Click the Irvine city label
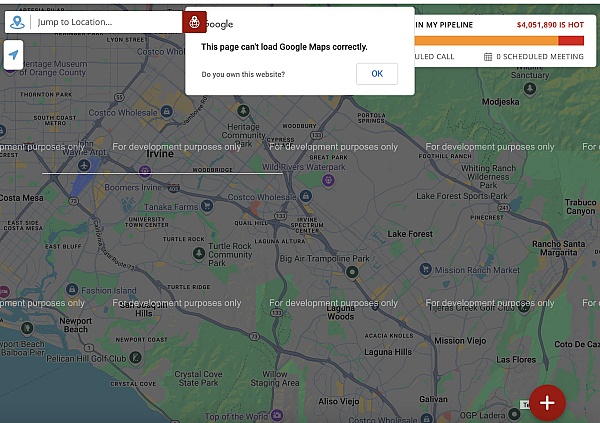 coord(160,154)
